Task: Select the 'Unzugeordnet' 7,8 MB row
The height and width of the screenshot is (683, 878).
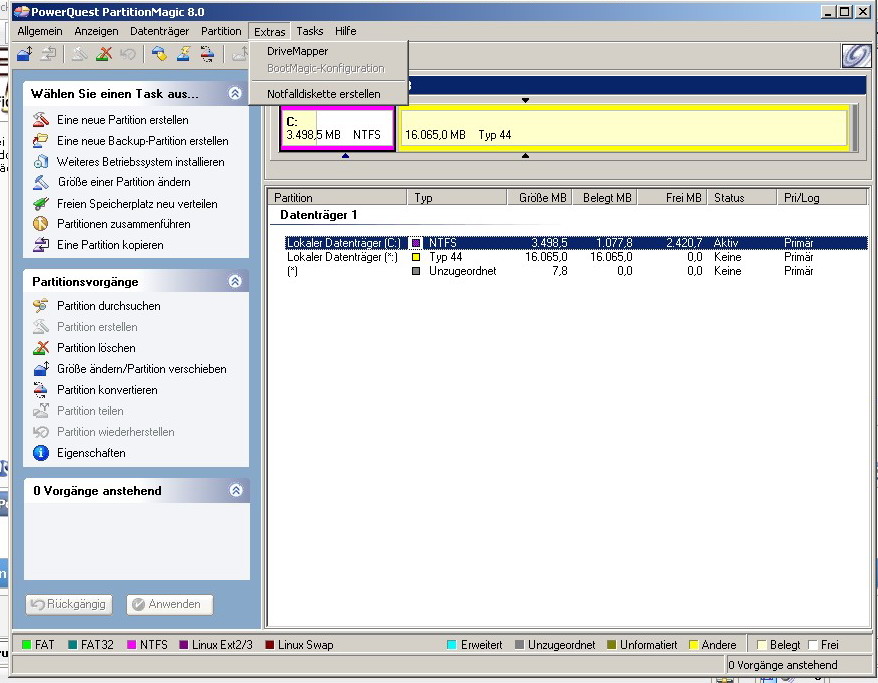Action: click(x=576, y=270)
